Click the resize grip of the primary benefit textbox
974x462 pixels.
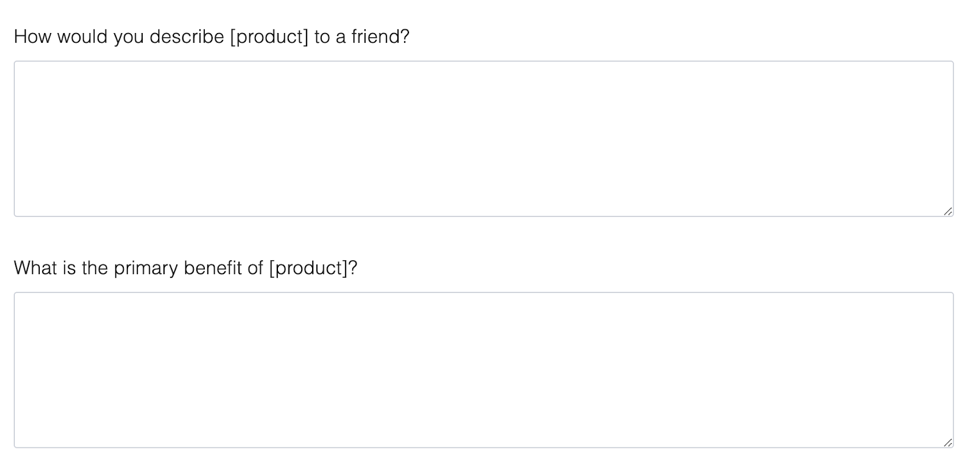coord(947,442)
